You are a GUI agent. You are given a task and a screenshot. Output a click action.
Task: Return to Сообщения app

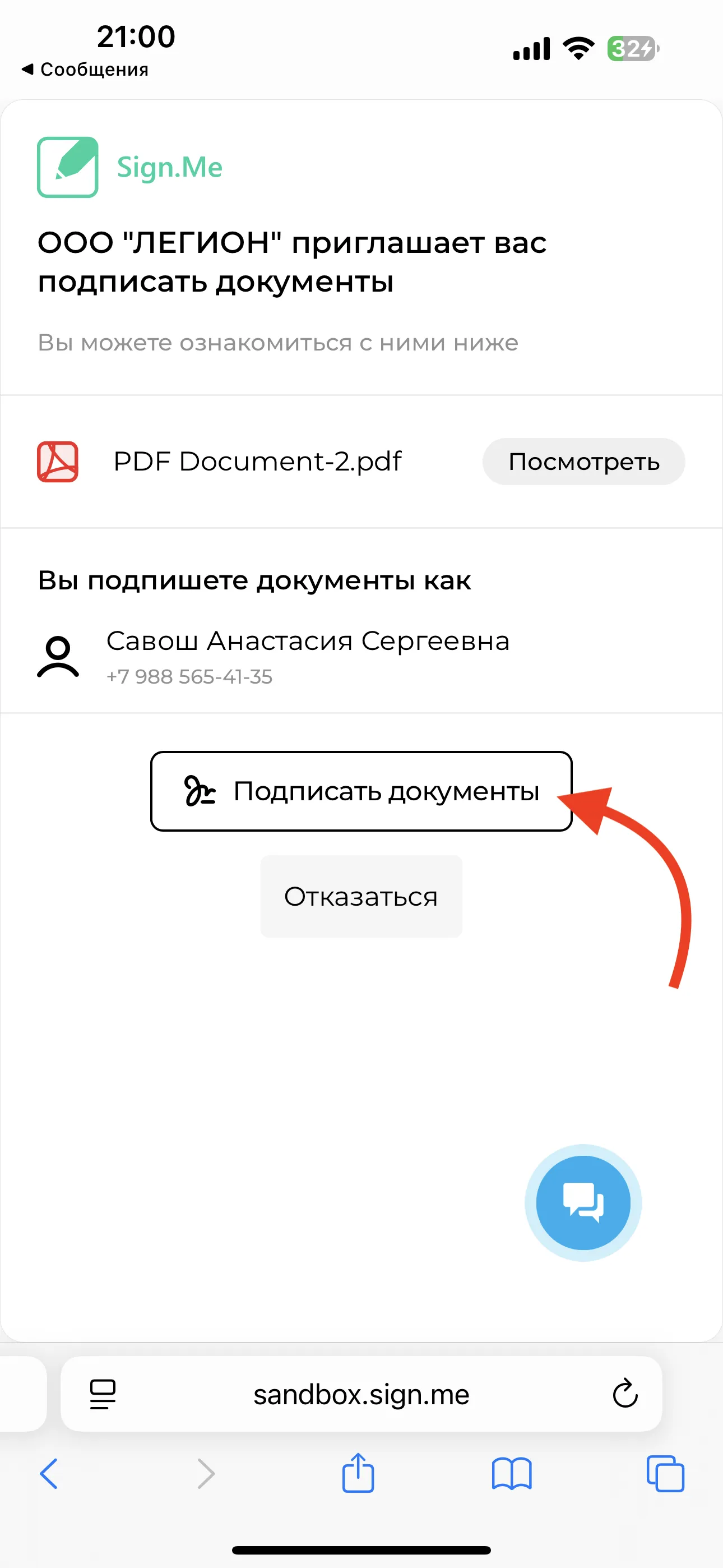[x=85, y=70]
